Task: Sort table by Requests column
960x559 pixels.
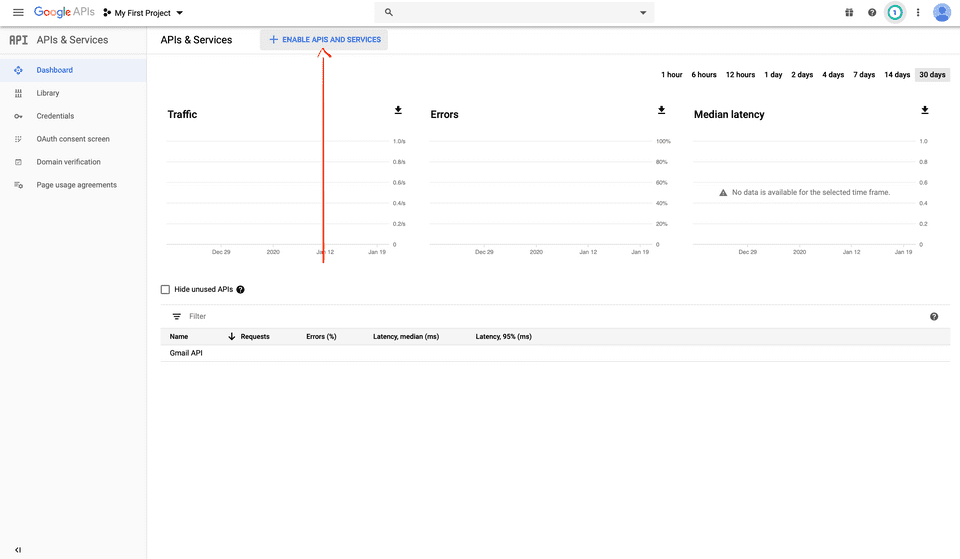Action: click(255, 337)
